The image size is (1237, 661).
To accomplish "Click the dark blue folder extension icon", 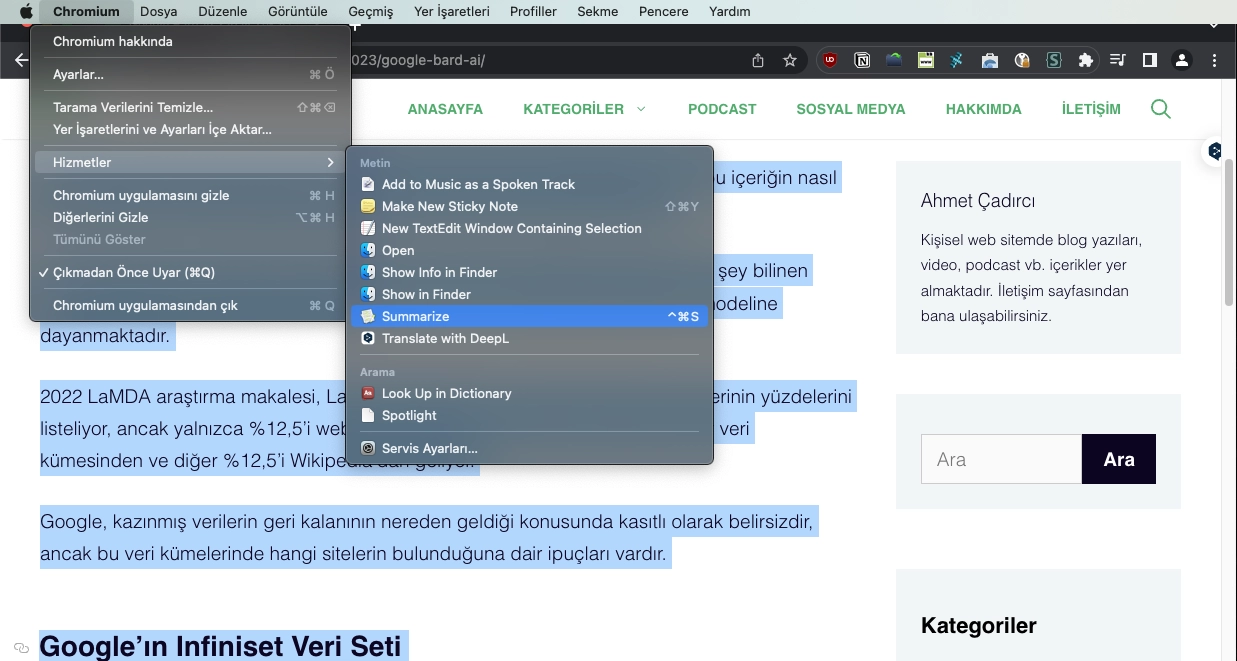I will point(894,60).
